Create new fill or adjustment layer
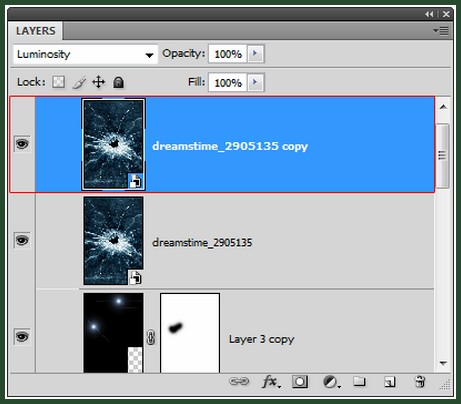 click(x=331, y=382)
